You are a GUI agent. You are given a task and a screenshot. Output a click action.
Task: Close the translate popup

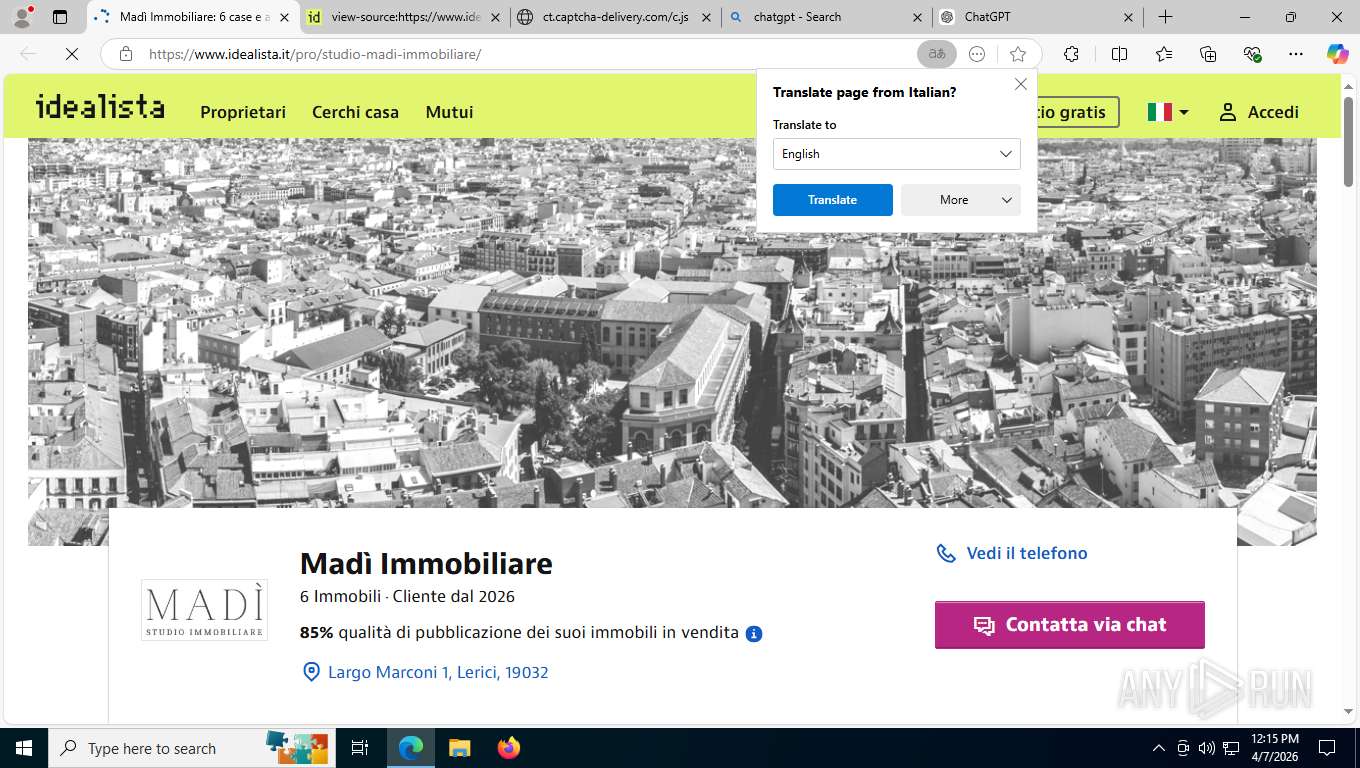click(x=1021, y=84)
